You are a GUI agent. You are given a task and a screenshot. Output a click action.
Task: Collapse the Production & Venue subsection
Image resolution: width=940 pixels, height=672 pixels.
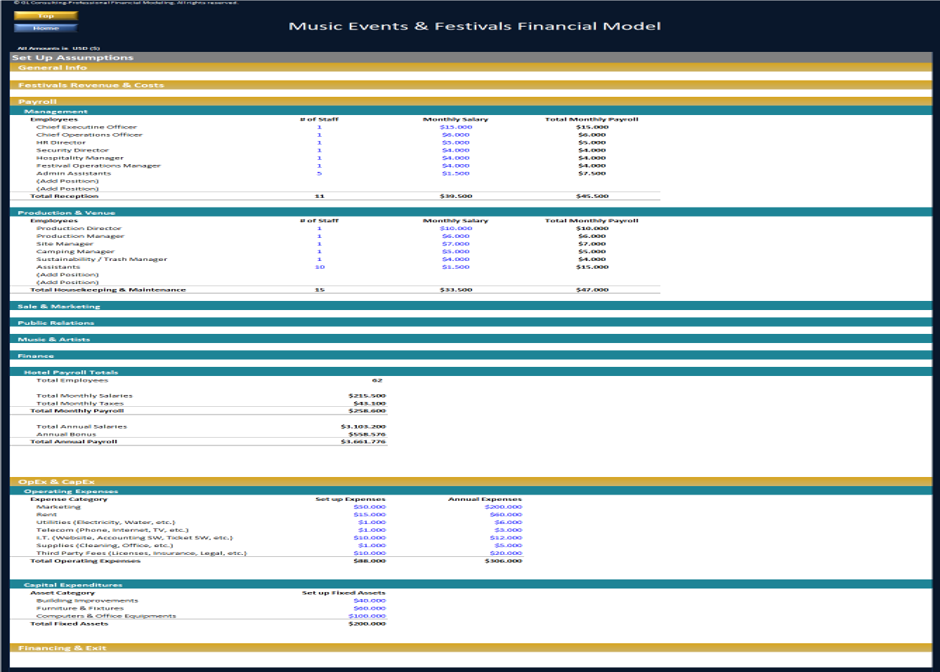pyautogui.click(x=471, y=212)
